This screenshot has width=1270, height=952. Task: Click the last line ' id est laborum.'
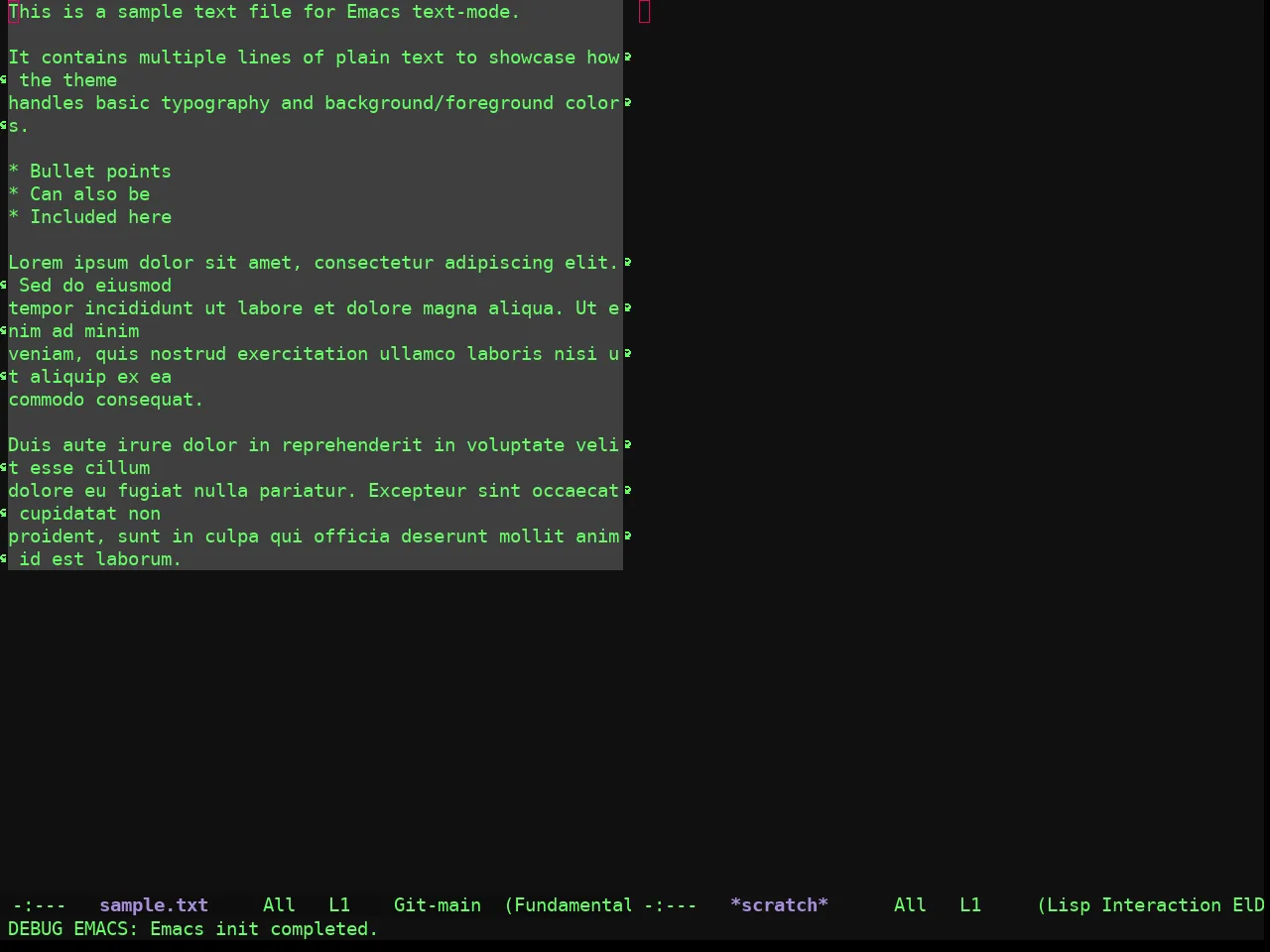tap(100, 559)
